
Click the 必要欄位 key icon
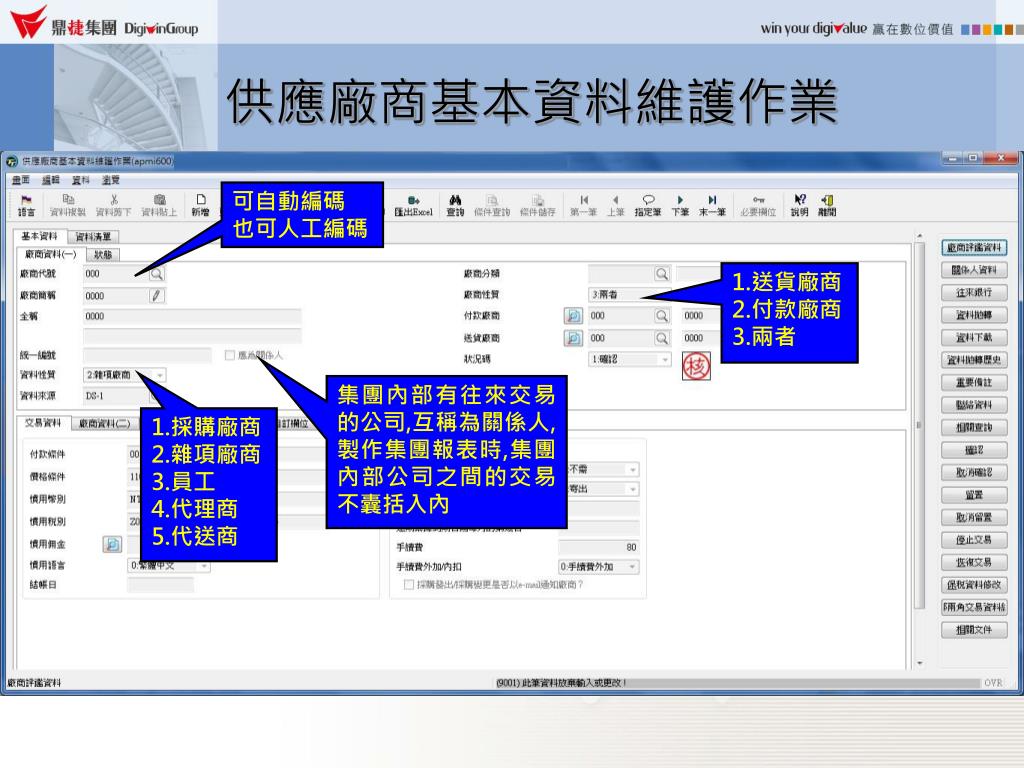coord(758,205)
